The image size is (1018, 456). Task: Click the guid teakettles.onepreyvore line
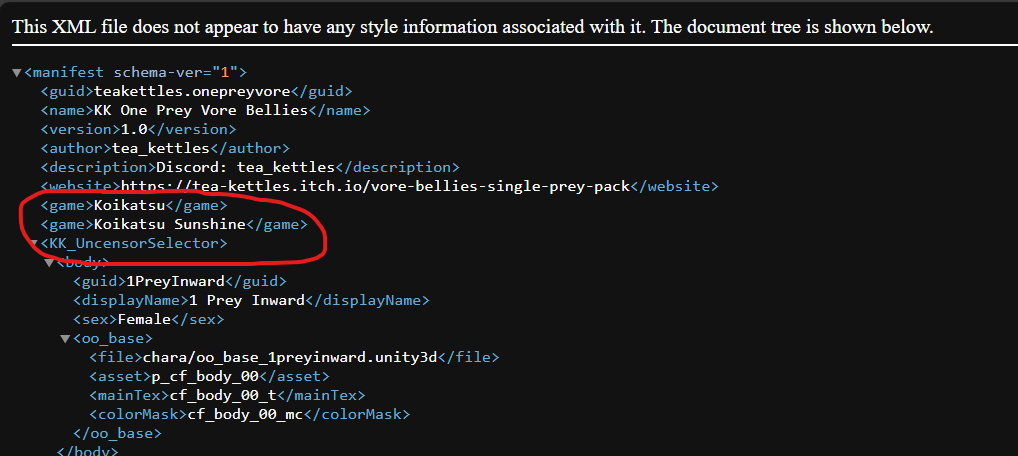pyautogui.click(x=197, y=92)
